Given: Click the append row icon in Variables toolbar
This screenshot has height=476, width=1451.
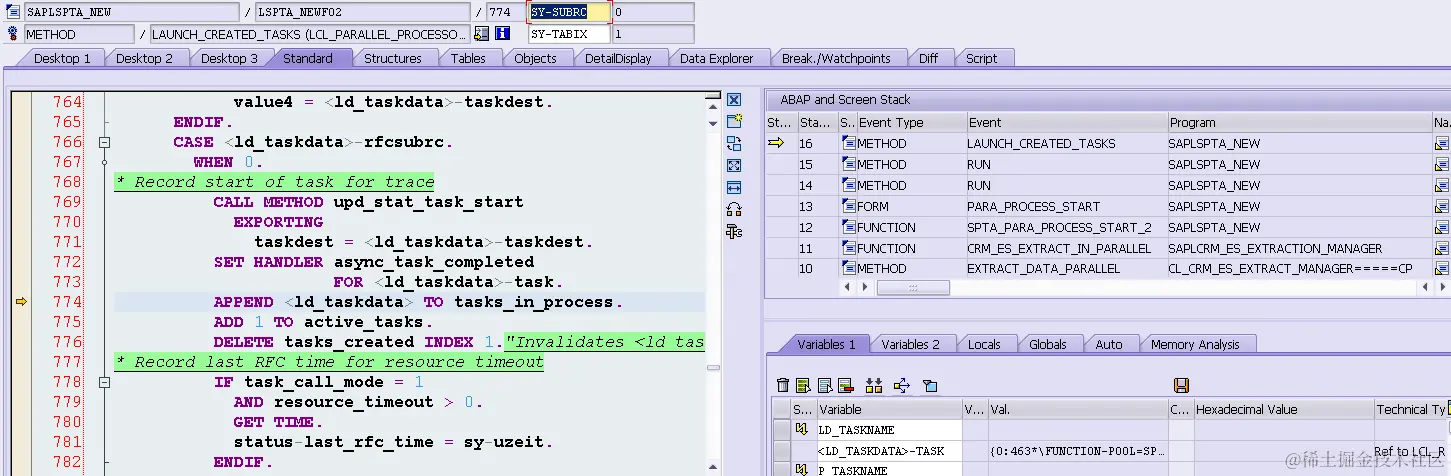Looking at the screenshot, I should point(824,385).
